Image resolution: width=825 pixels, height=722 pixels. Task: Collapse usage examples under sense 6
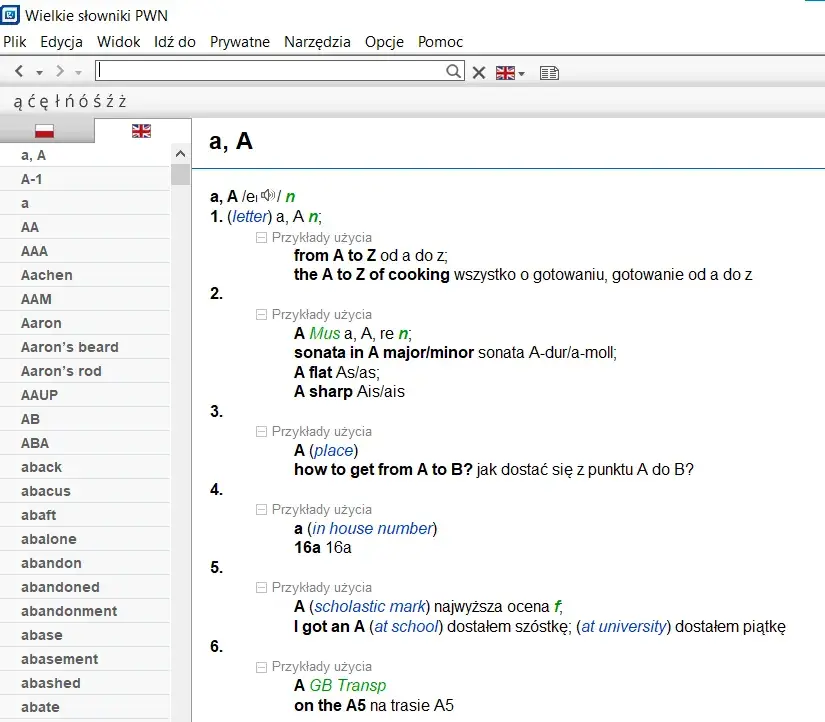pos(261,667)
